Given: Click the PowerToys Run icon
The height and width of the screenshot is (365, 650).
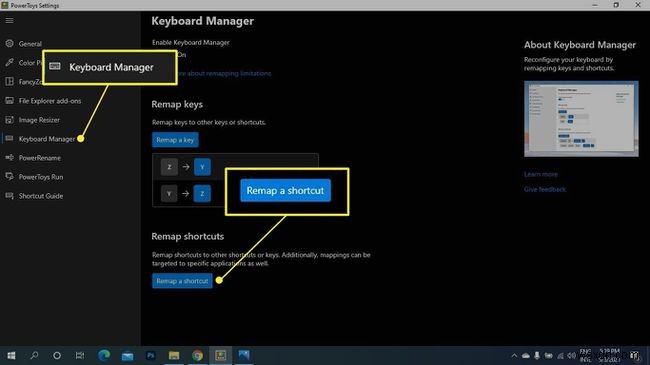Looking at the screenshot, I should point(10,176).
